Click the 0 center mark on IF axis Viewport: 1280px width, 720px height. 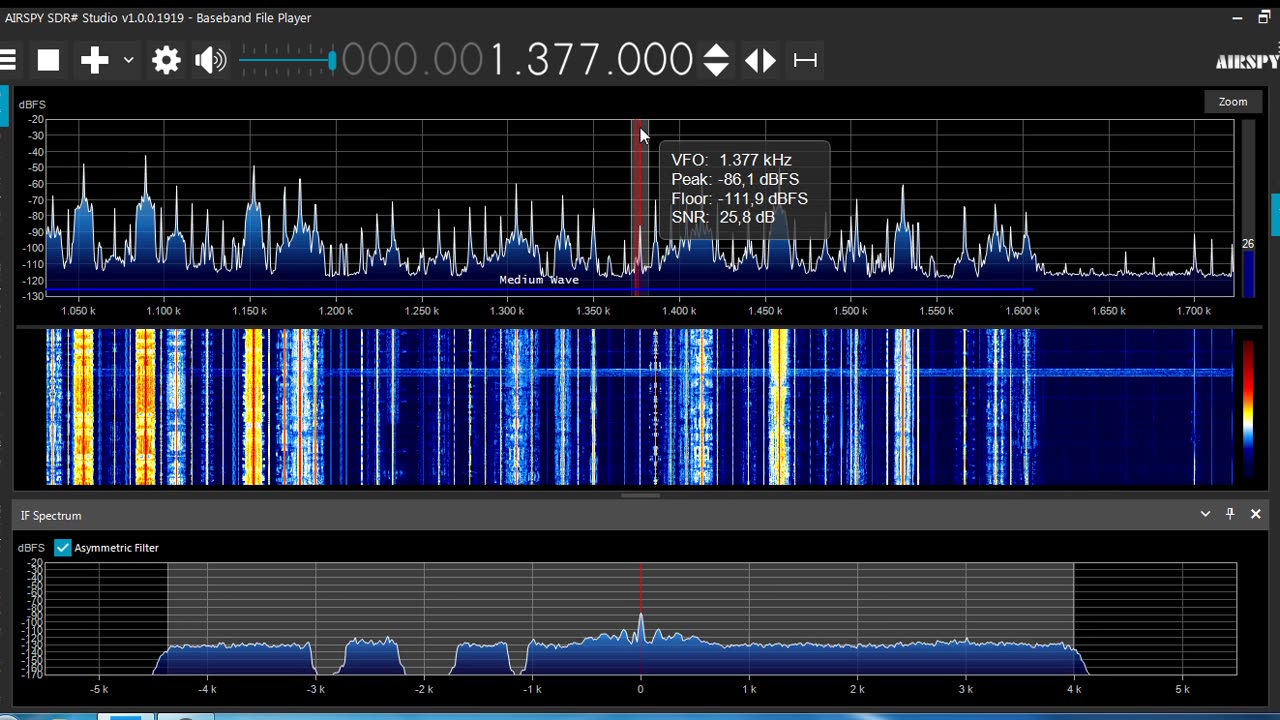pos(640,689)
